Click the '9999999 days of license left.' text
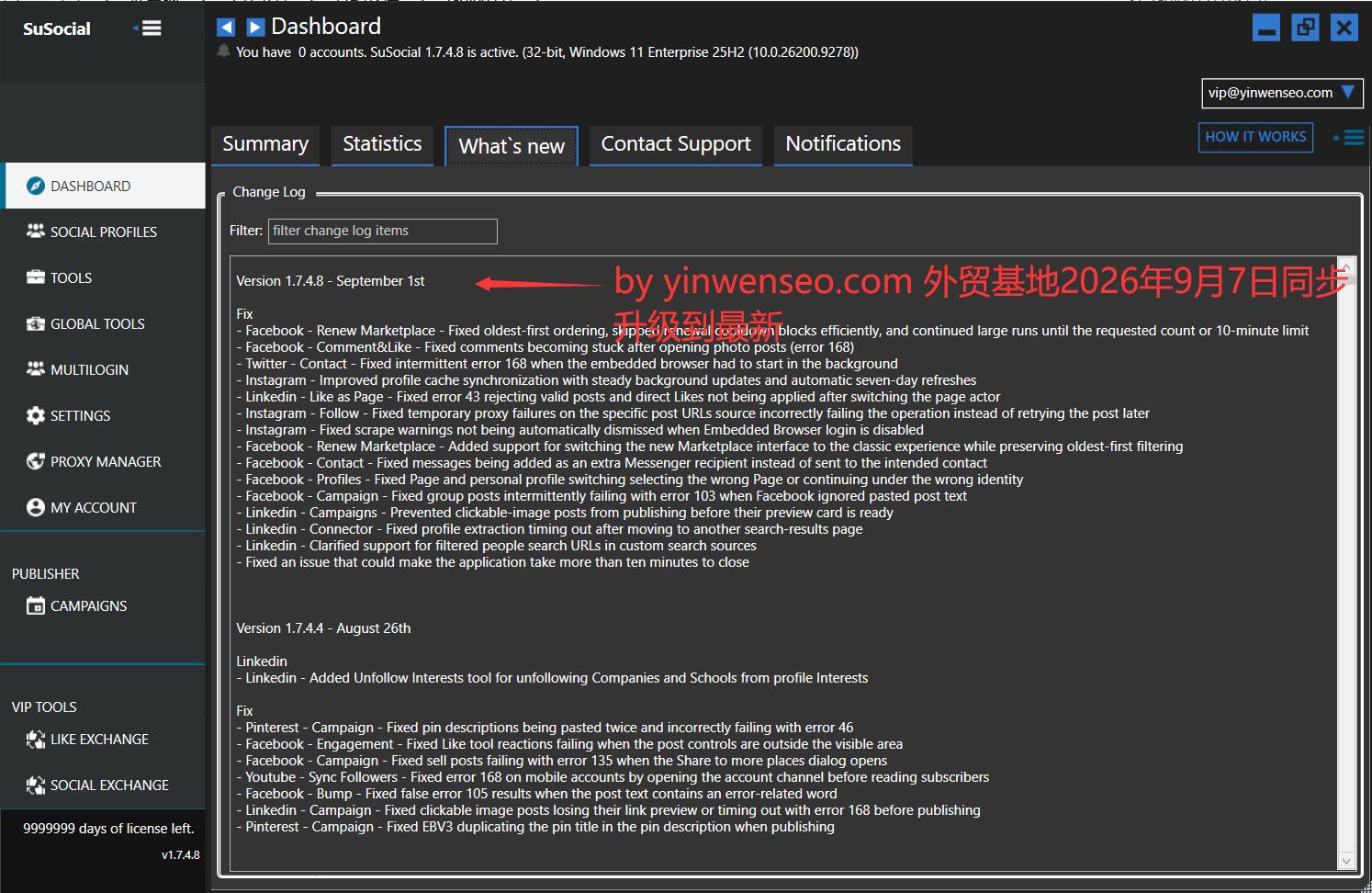 click(108, 829)
